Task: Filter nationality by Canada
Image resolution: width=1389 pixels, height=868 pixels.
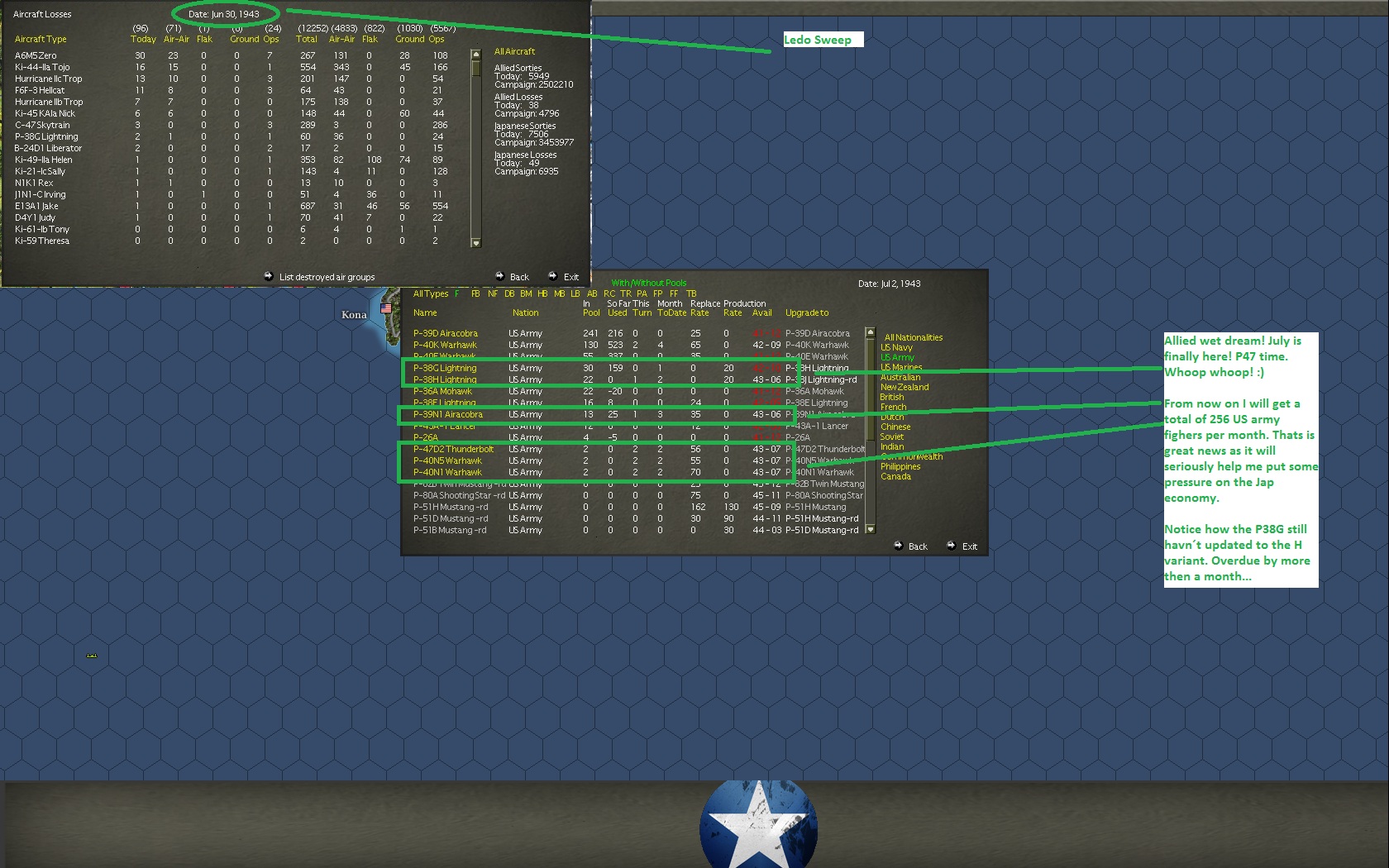Action: pos(895,476)
